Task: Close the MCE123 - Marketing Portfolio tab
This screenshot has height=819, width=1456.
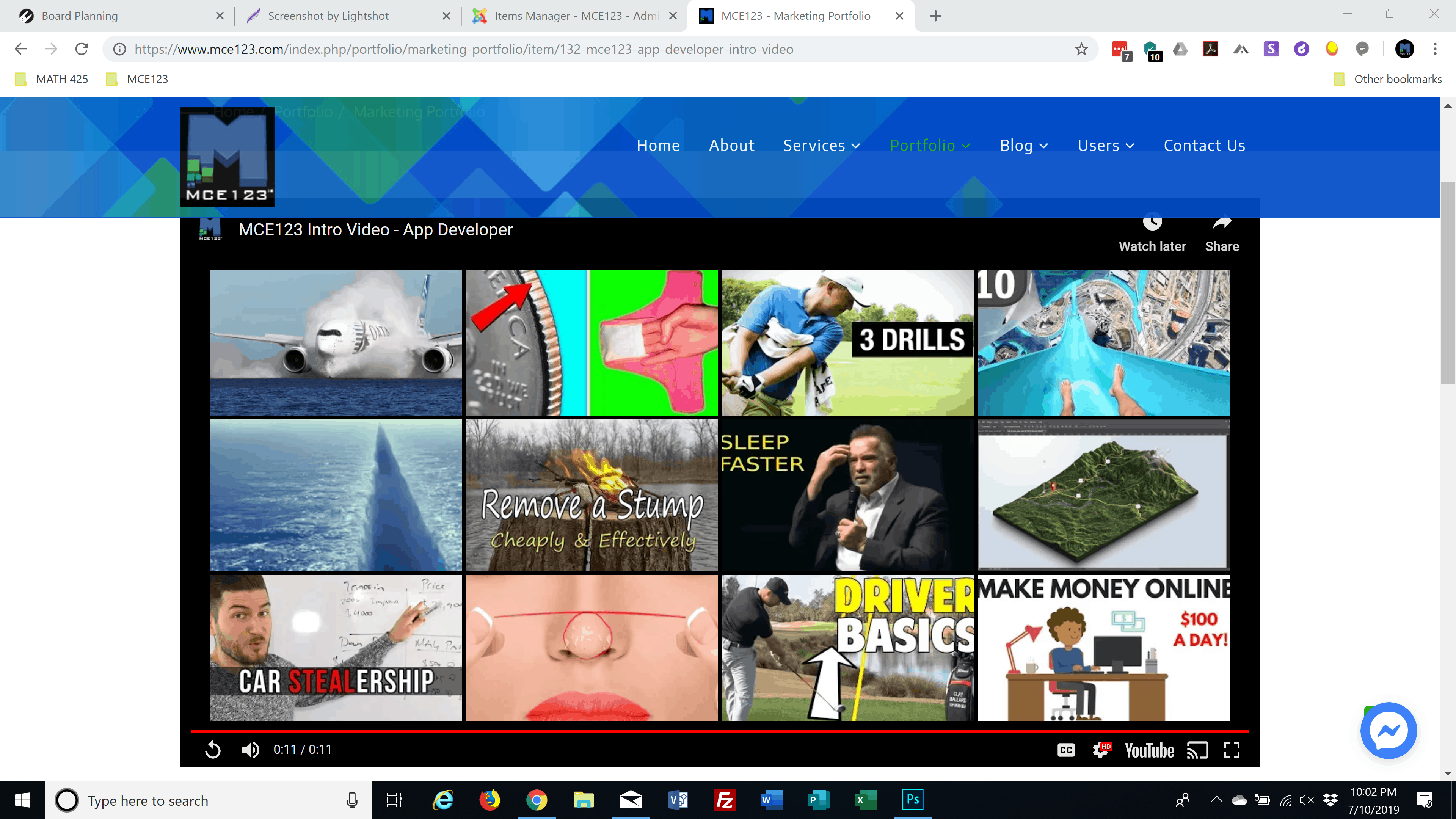Action: (899, 16)
